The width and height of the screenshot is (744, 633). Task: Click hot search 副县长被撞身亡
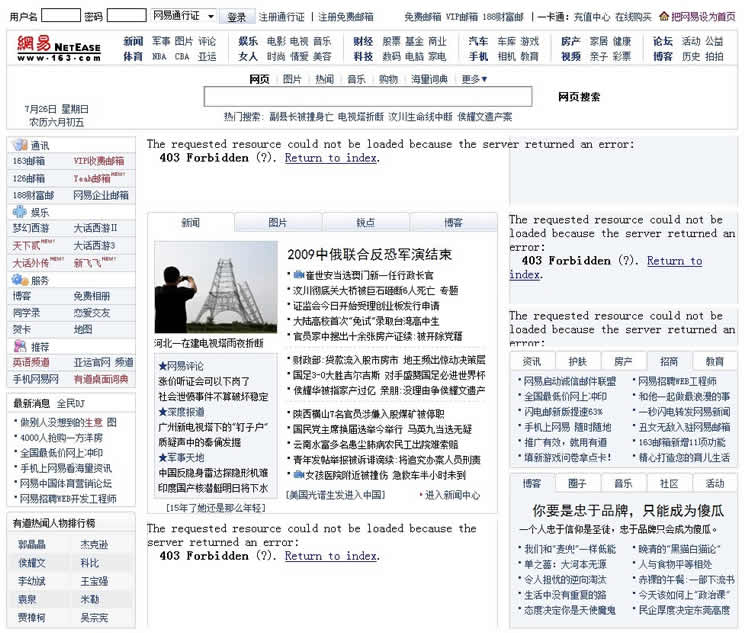(301, 117)
